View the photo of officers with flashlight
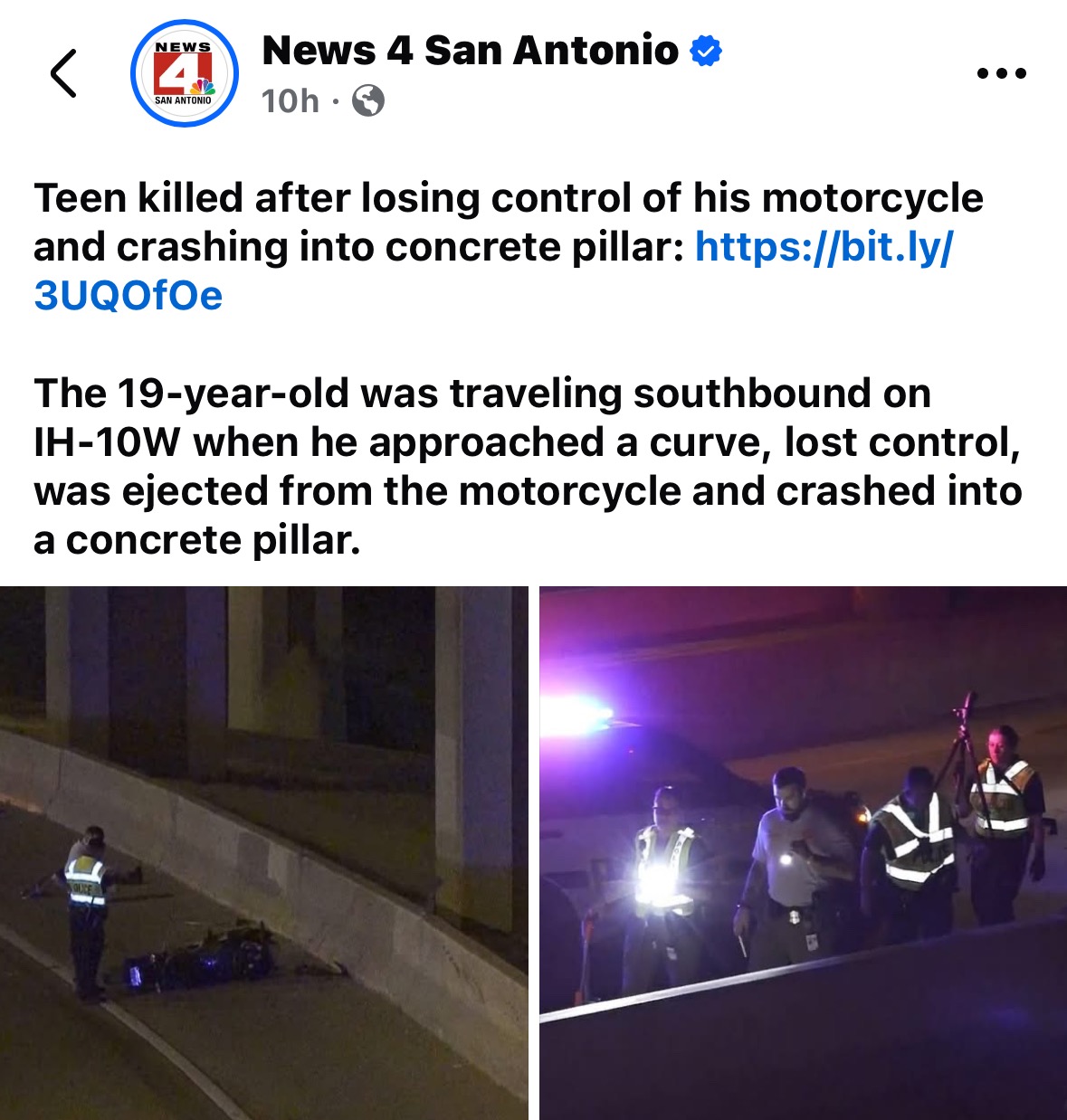Viewport: 1067px width, 1120px height. tap(803, 853)
